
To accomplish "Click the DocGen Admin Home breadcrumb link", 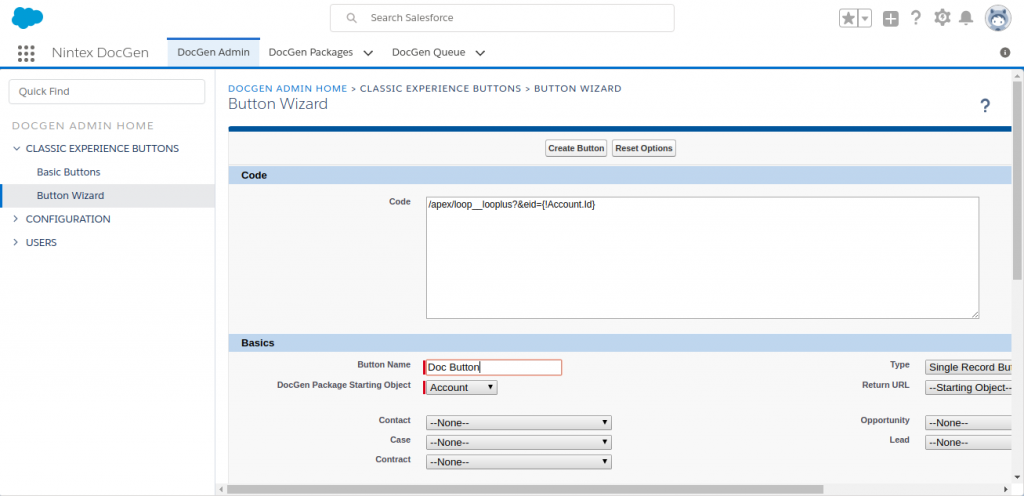I will tap(288, 88).
